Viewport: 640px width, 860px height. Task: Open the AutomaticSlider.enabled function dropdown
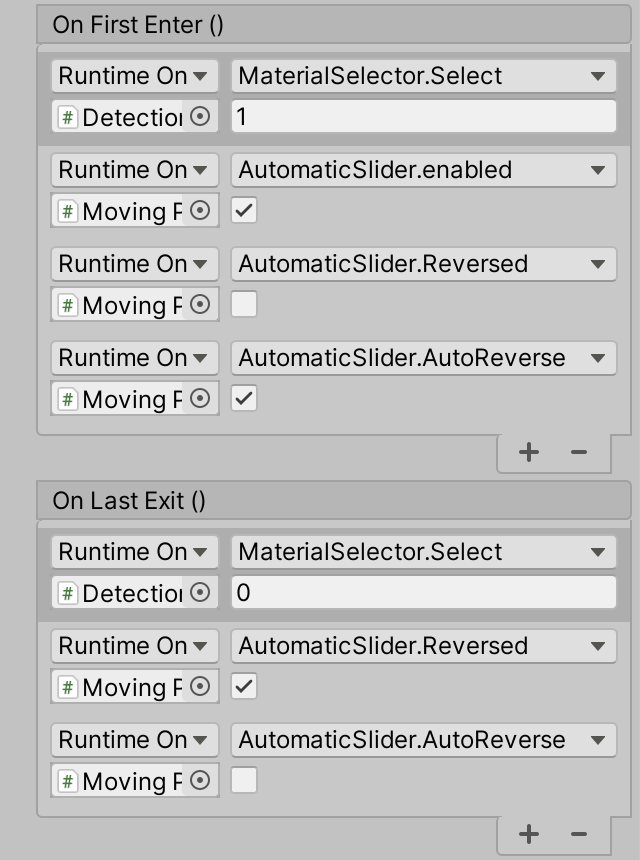pos(423,170)
